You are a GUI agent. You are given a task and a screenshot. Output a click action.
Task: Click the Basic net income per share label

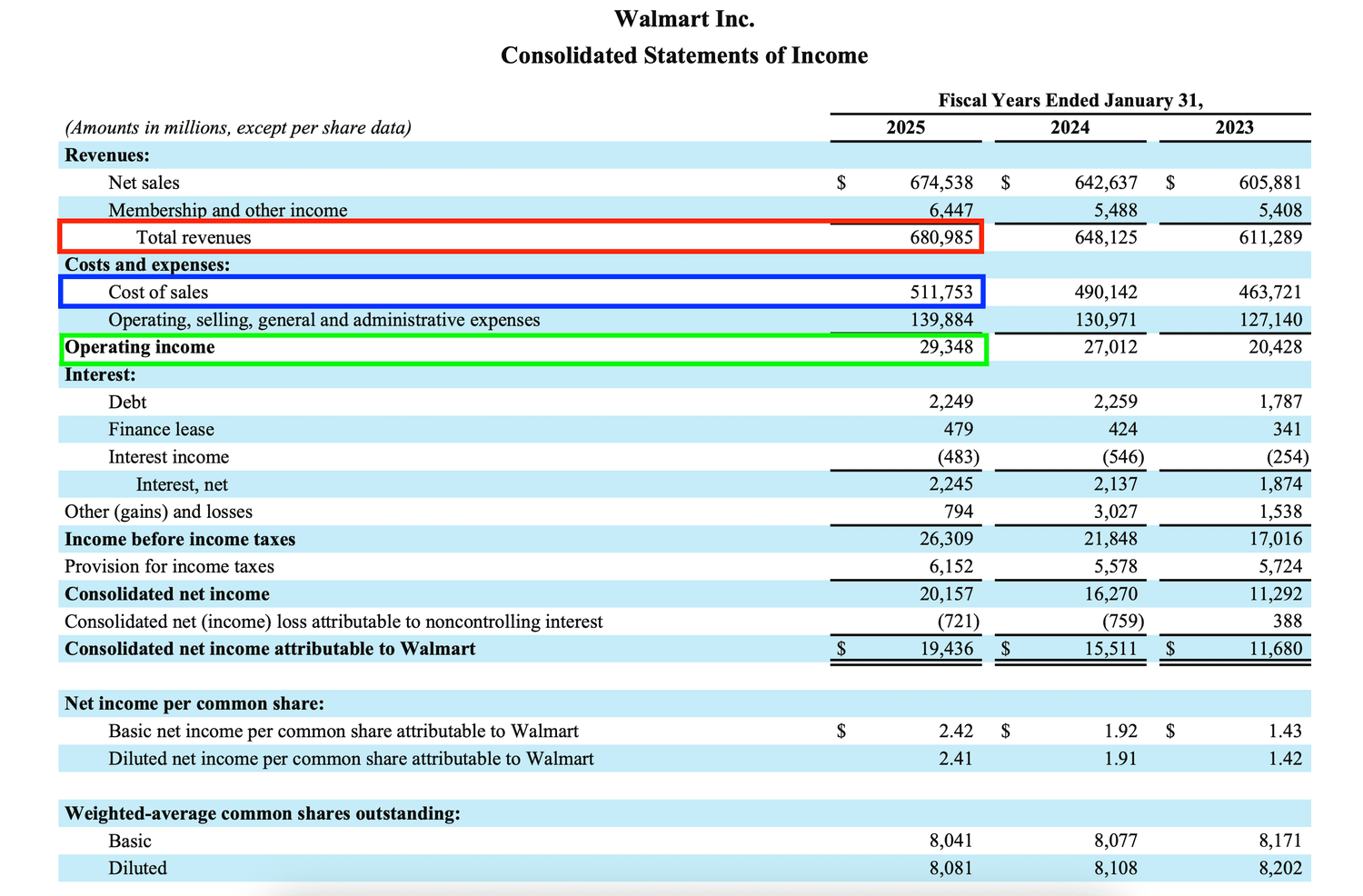343,731
